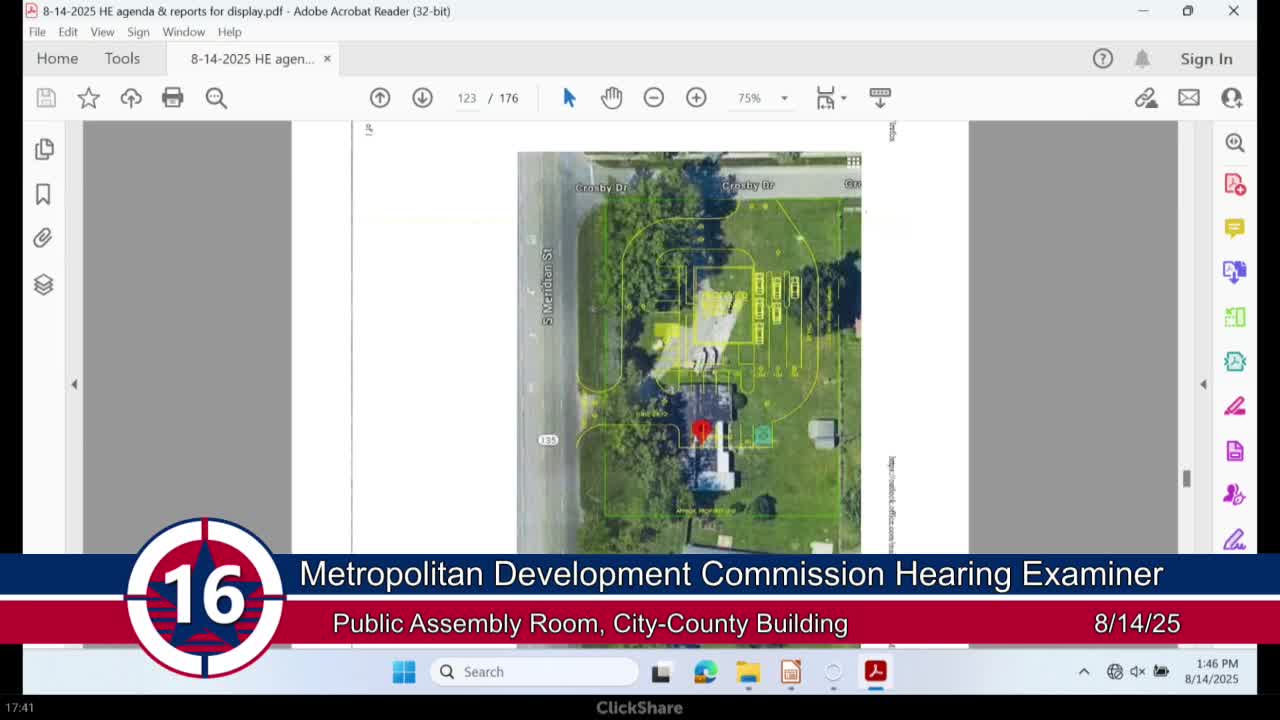Open Task View from the taskbar
The width and height of the screenshot is (1280, 720).
coord(661,672)
